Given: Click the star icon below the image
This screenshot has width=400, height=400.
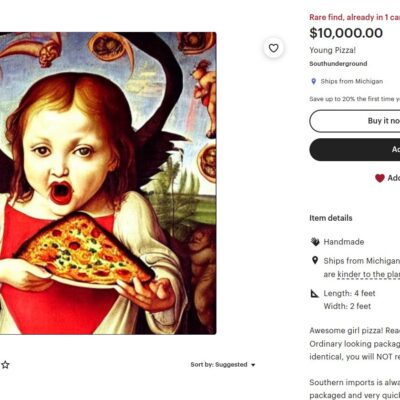Looking at the screenshot, I should click(x=5, y=365).
